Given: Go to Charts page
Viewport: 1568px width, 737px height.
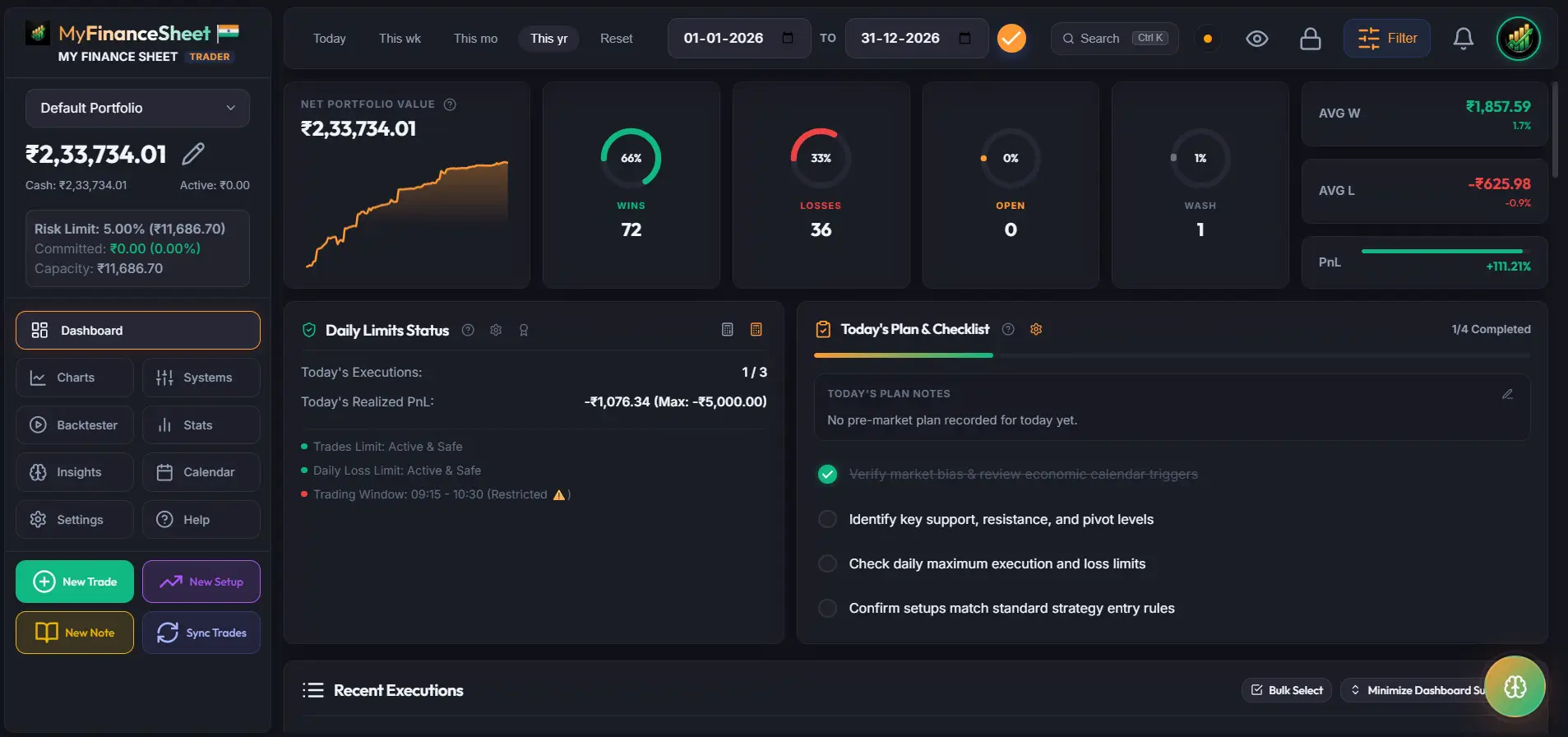Looking at the screenshot, I should pos(75,378).
